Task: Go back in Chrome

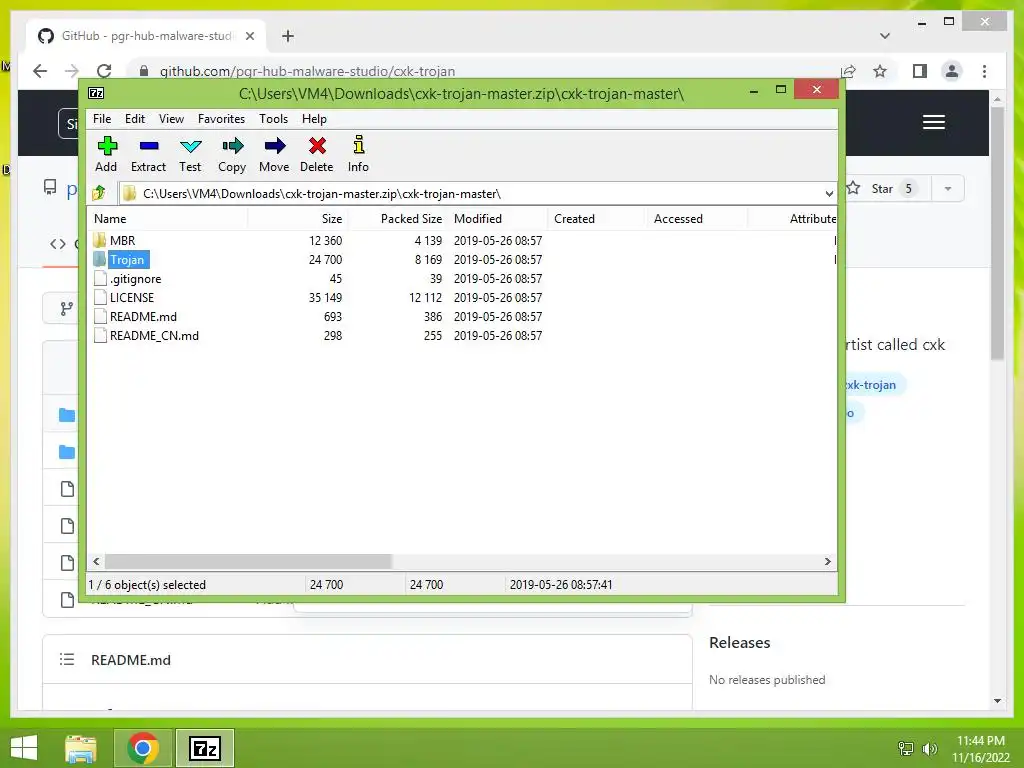Action: click(x=40, y=71)
